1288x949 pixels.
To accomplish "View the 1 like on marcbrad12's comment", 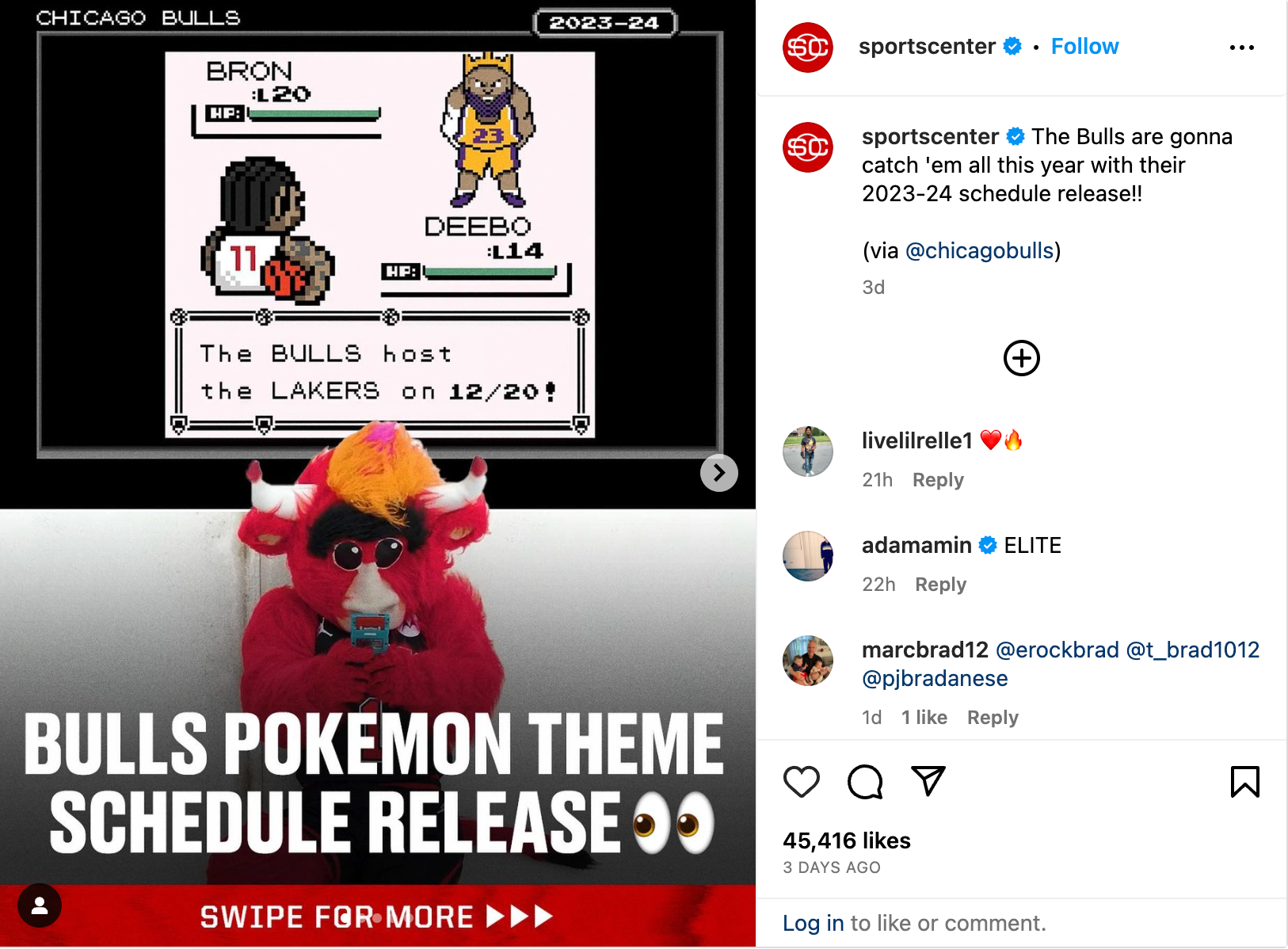I will point(924,718).
